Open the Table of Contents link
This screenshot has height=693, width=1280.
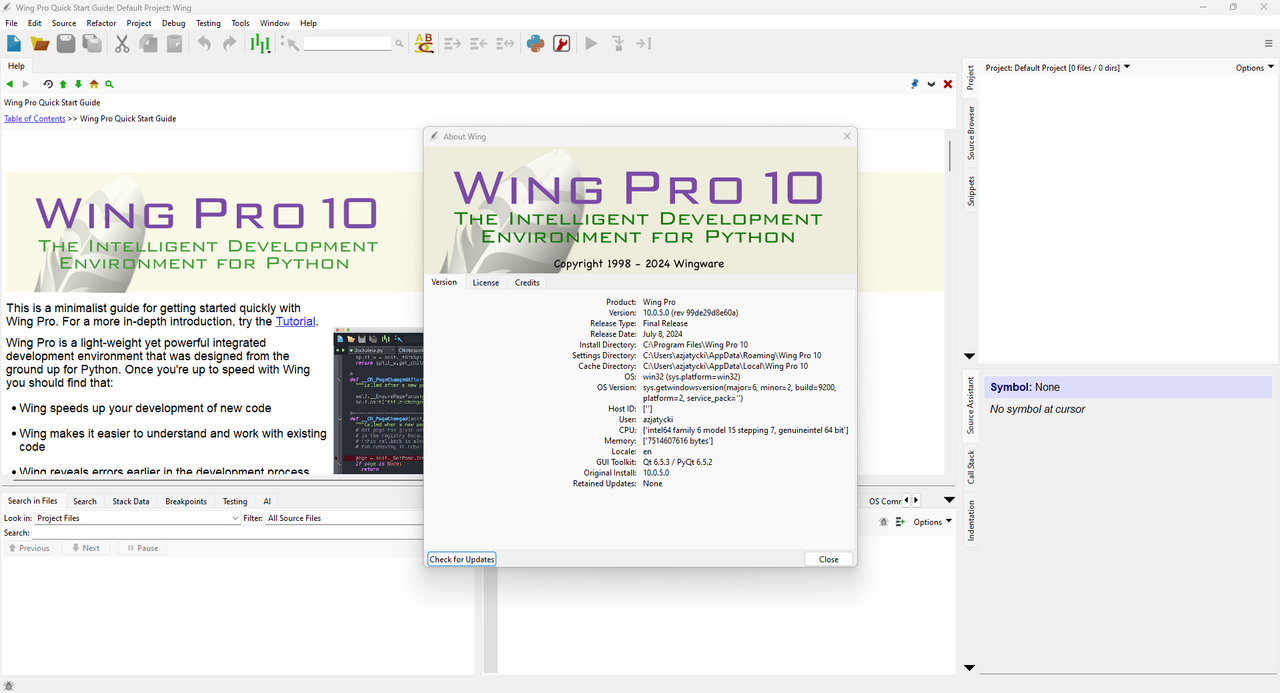coord(35,118)
